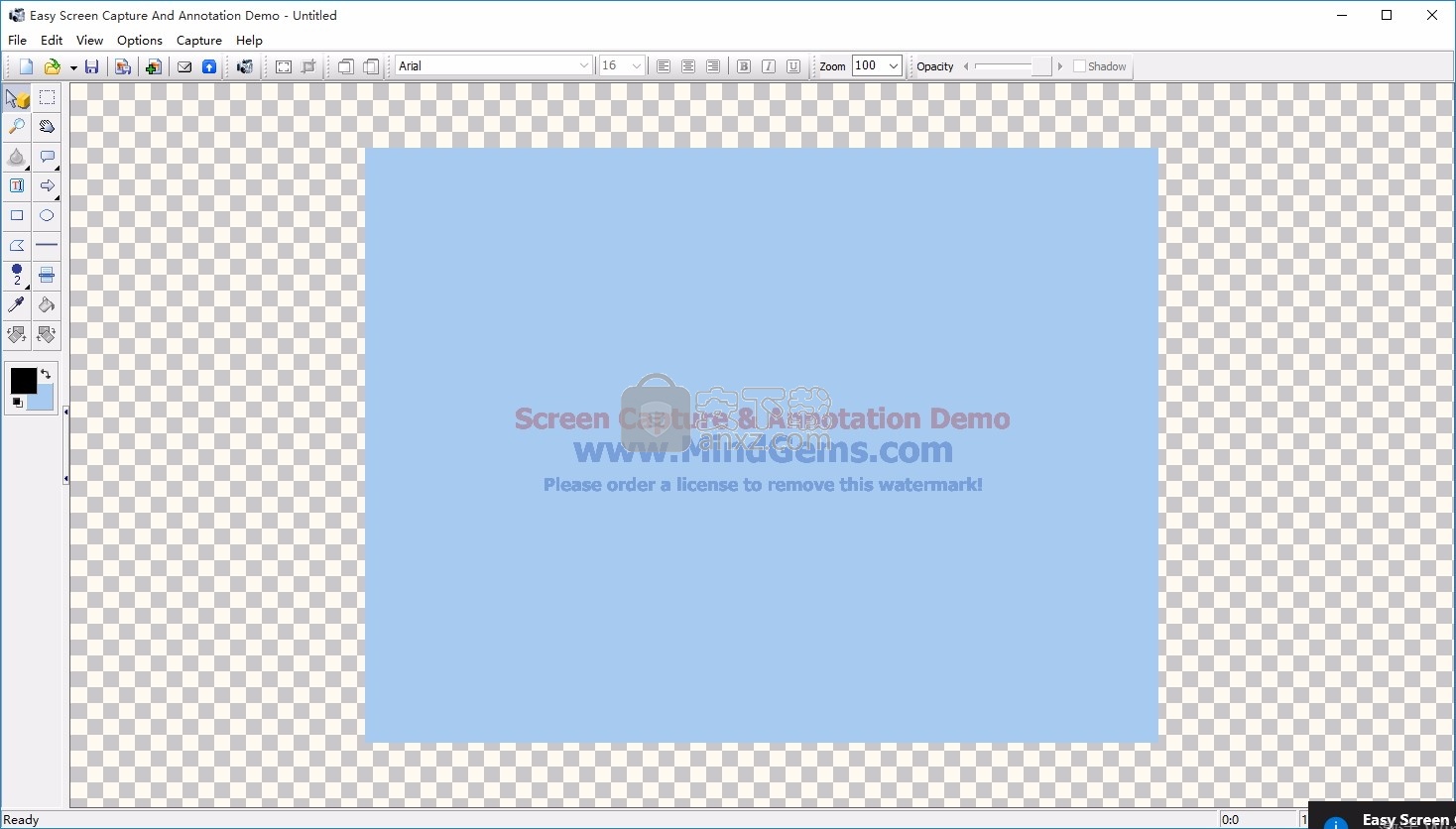Screen dimensions: 1456x829
Task: Select the highlighter strip tool
Action: pyautogui.click(x=47, y=275)
